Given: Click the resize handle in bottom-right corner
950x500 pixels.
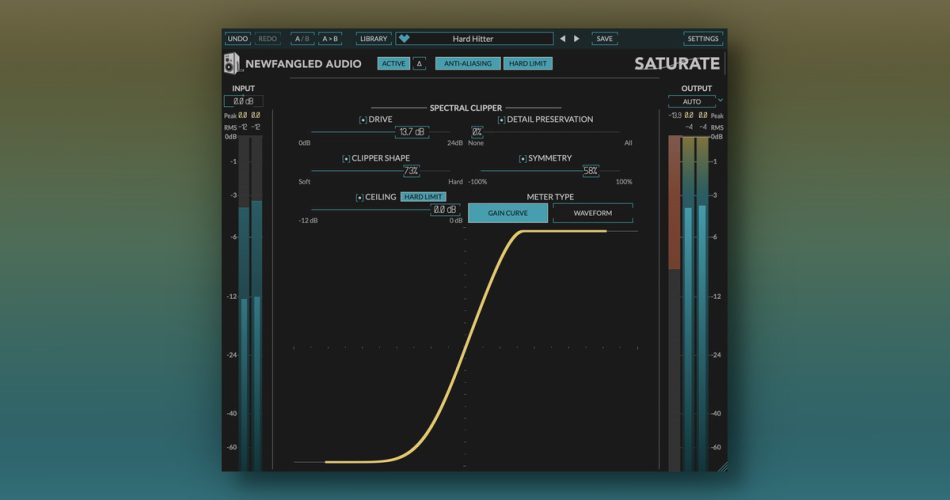Looking at the screenshot, I should [721, 465].
